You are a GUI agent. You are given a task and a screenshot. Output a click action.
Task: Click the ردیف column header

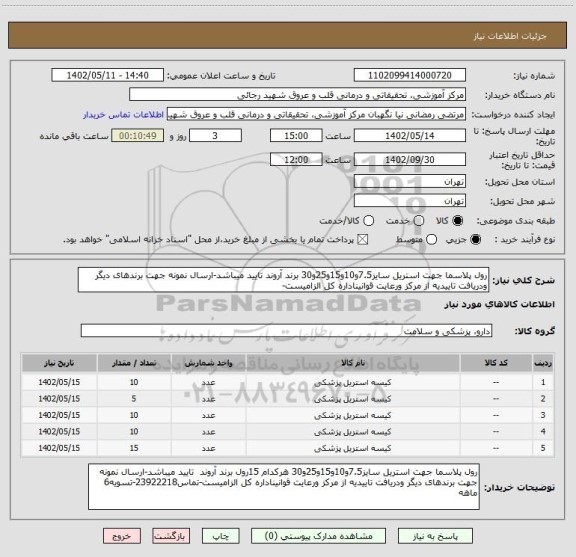pyautogui.click(x=543, y=363)
